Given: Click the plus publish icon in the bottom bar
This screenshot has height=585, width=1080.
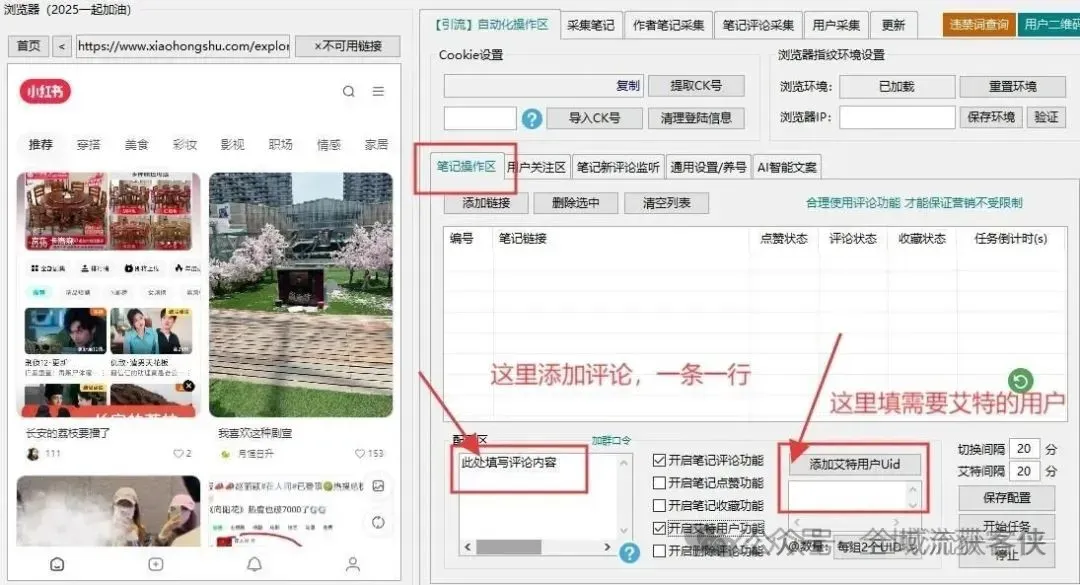Looking at the screenshot, I should (155, 564).
